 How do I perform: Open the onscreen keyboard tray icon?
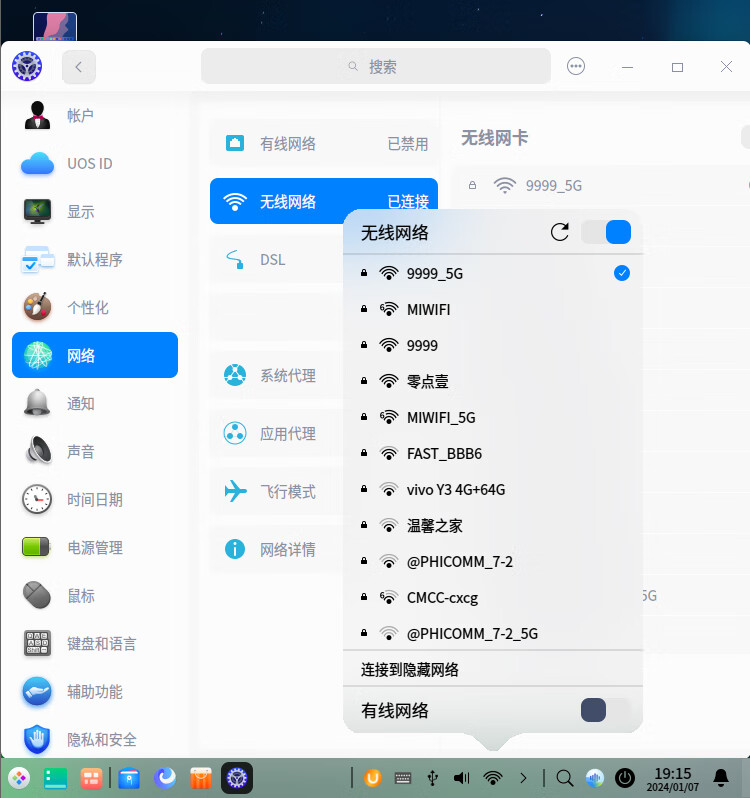402,778
